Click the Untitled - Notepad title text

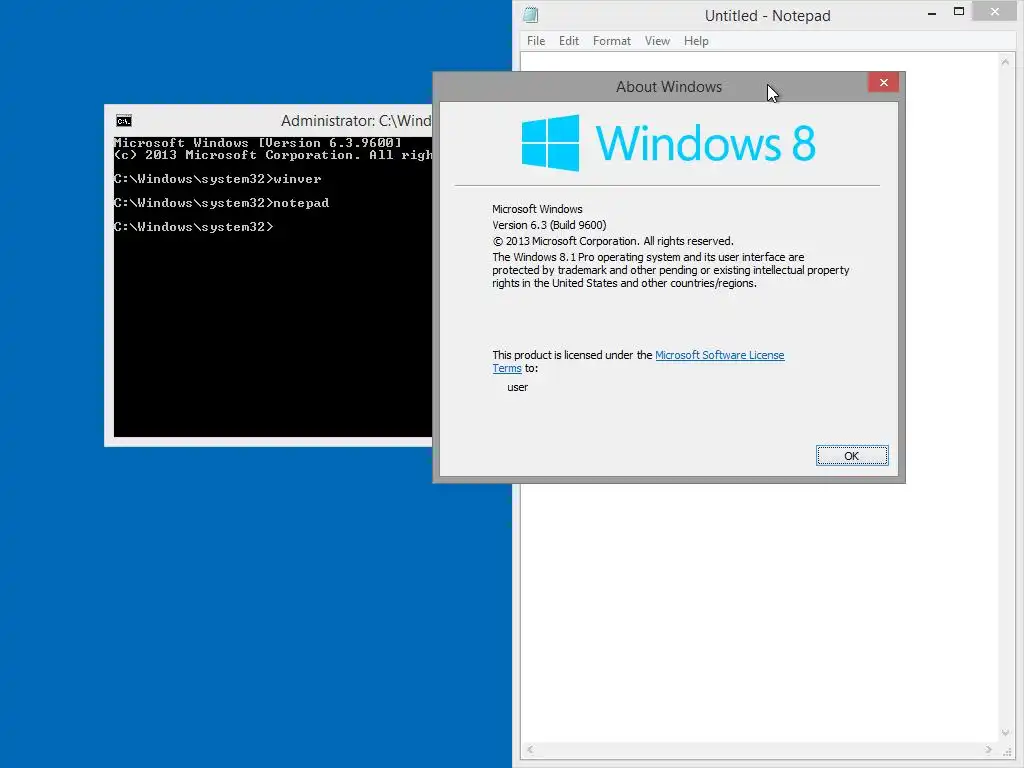[x=767, y=16]
